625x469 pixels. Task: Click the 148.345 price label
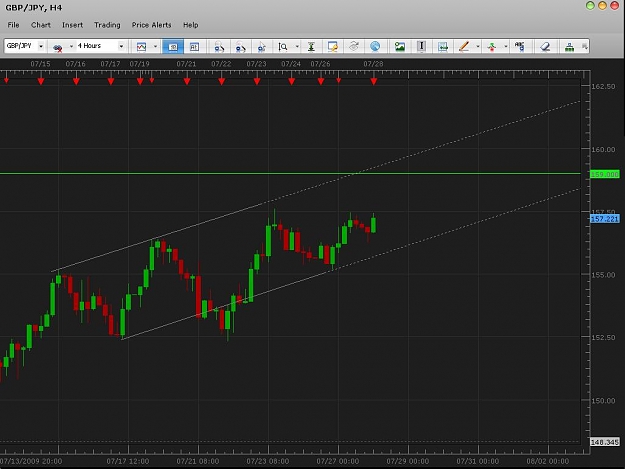tap(605, 442)
